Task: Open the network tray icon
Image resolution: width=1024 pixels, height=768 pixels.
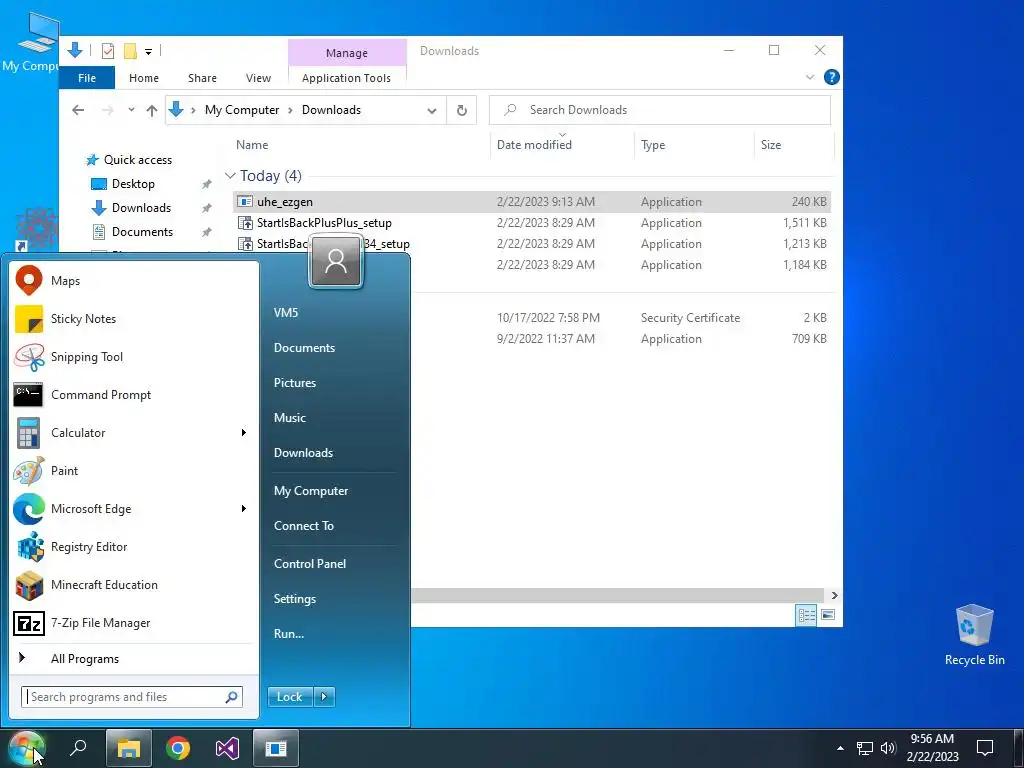Action: [x=865, y=748]
